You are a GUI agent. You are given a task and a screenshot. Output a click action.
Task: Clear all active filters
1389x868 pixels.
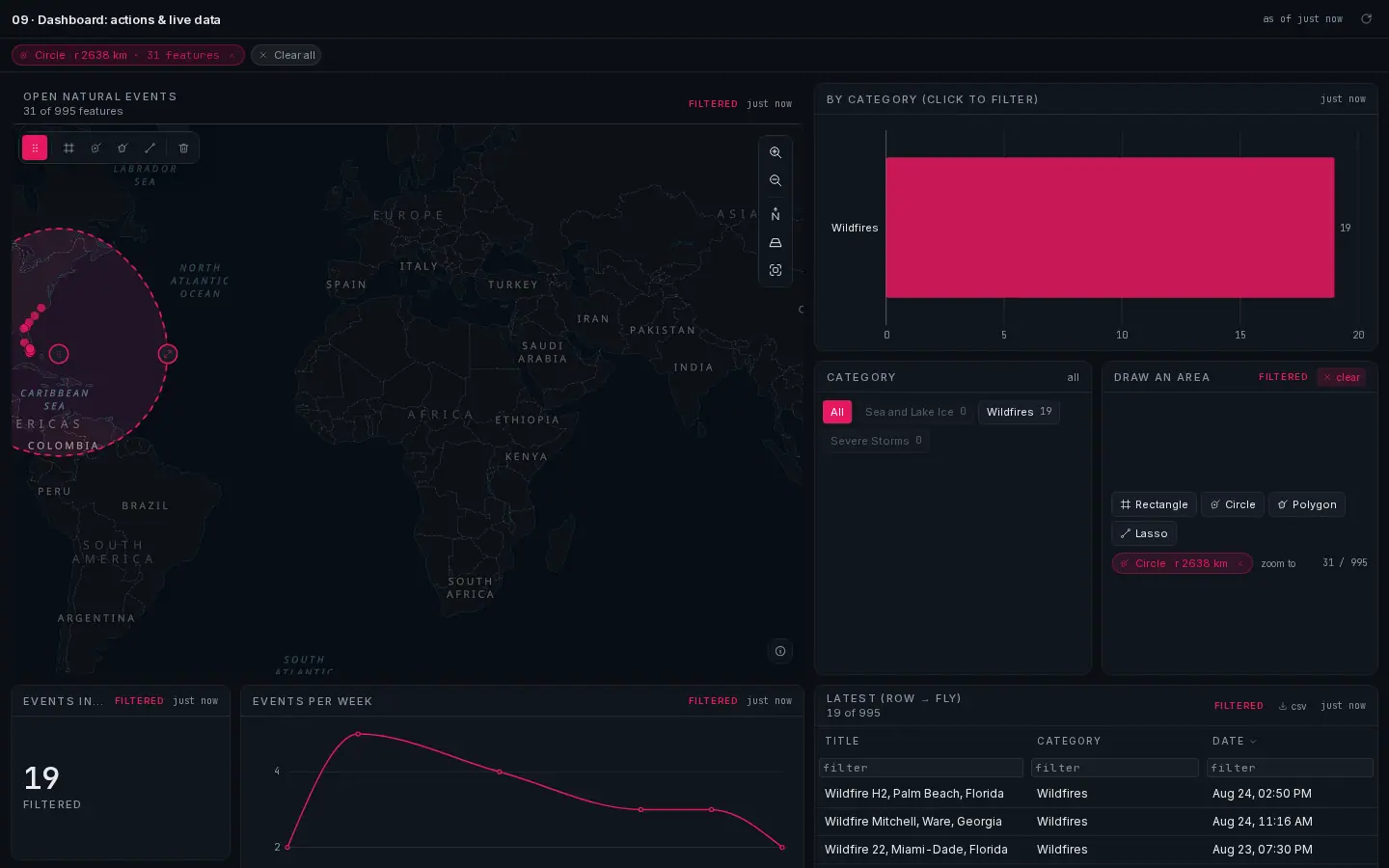[286, 55]
